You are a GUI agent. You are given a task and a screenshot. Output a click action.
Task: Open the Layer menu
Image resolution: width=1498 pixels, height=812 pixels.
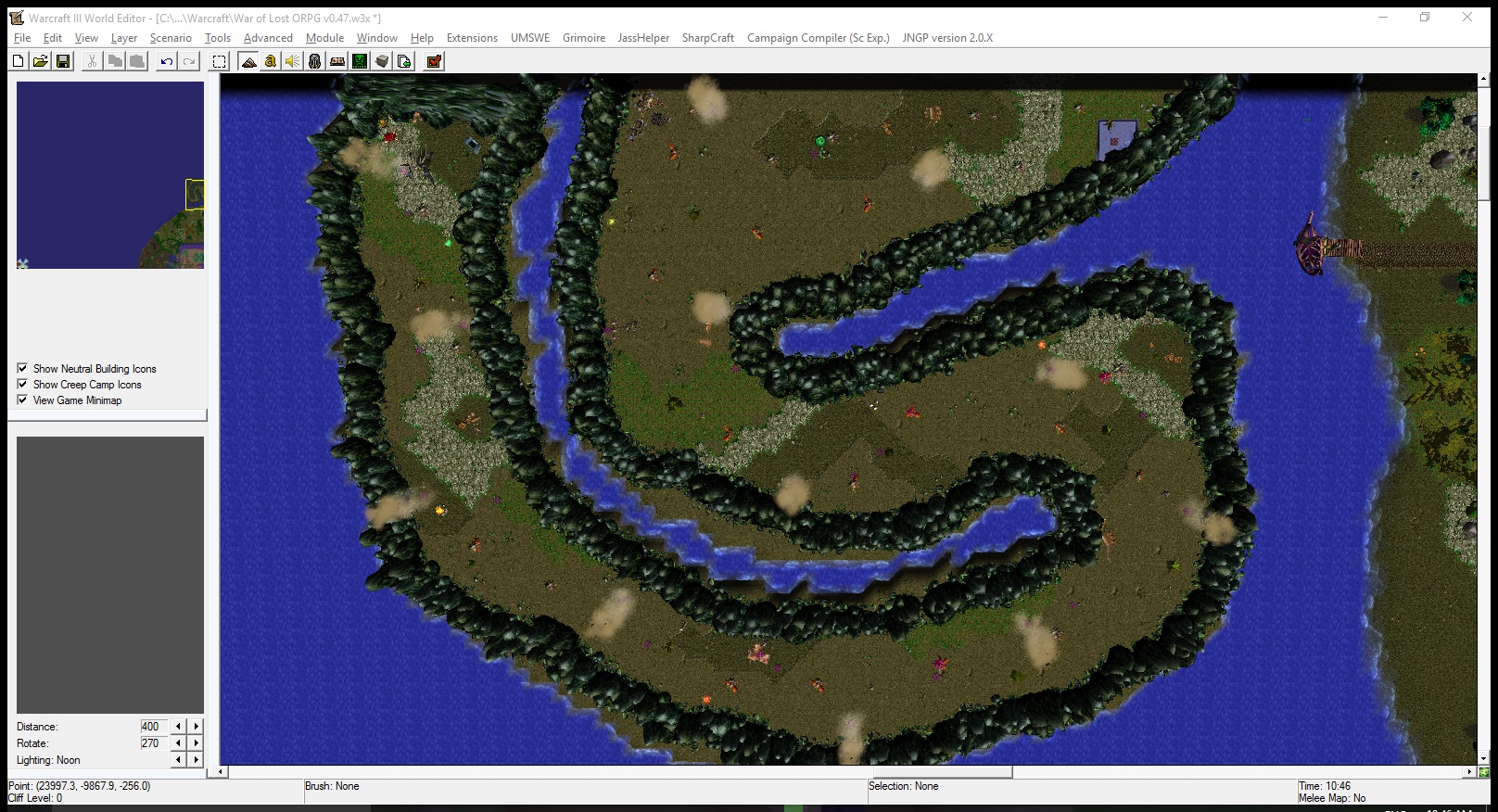coord(124,38)
